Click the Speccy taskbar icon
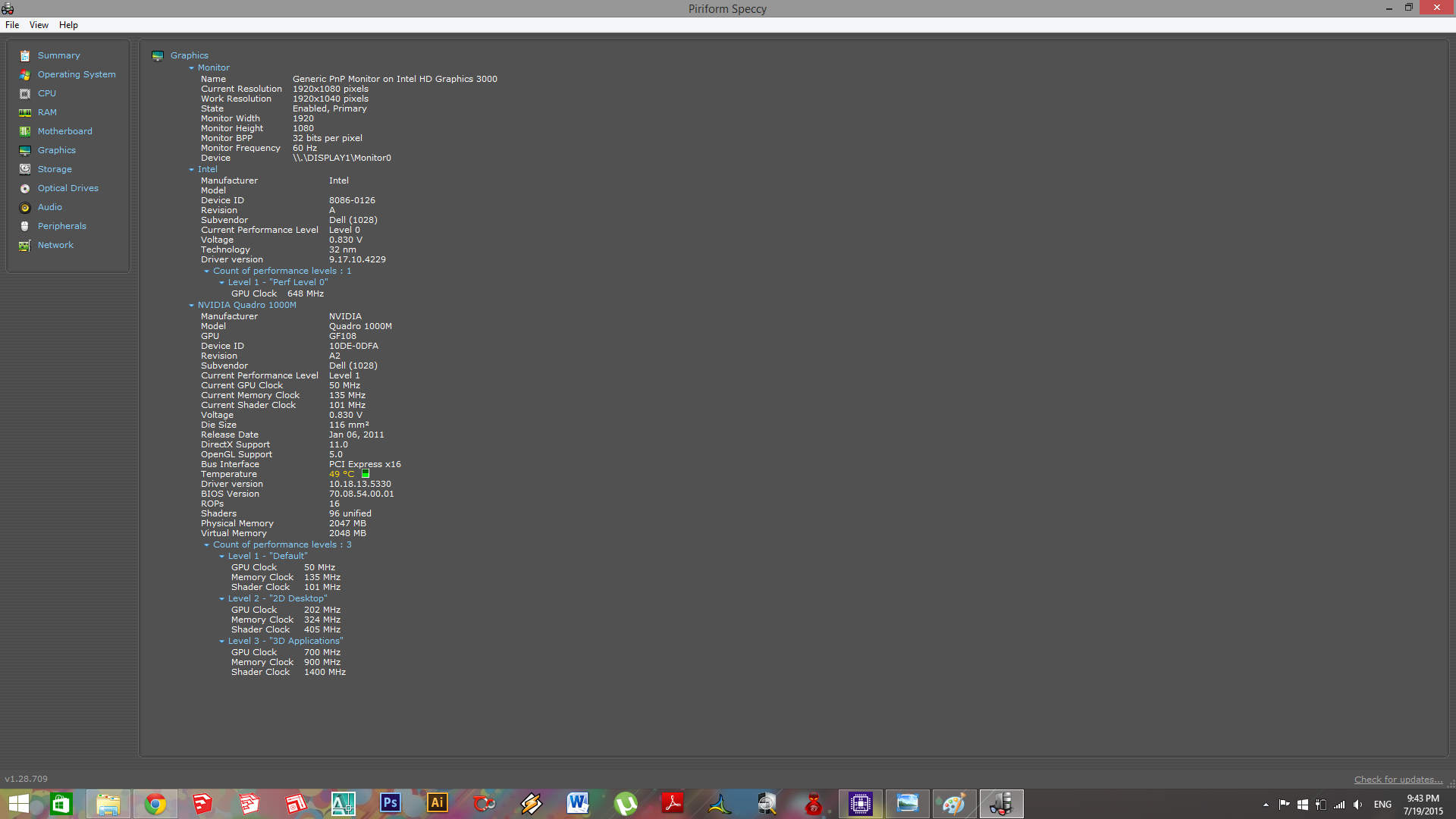1456x819 pixels. [1001, 804]
